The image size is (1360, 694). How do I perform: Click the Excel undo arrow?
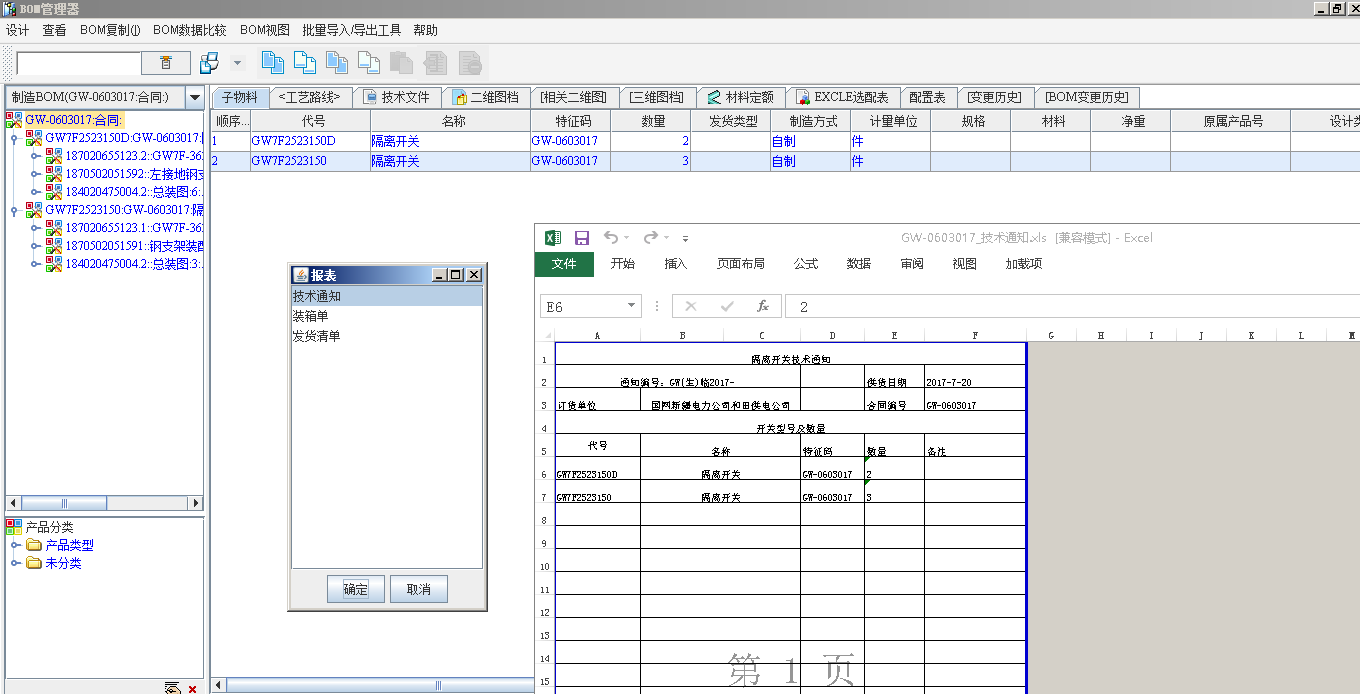(x=611, y=238)
